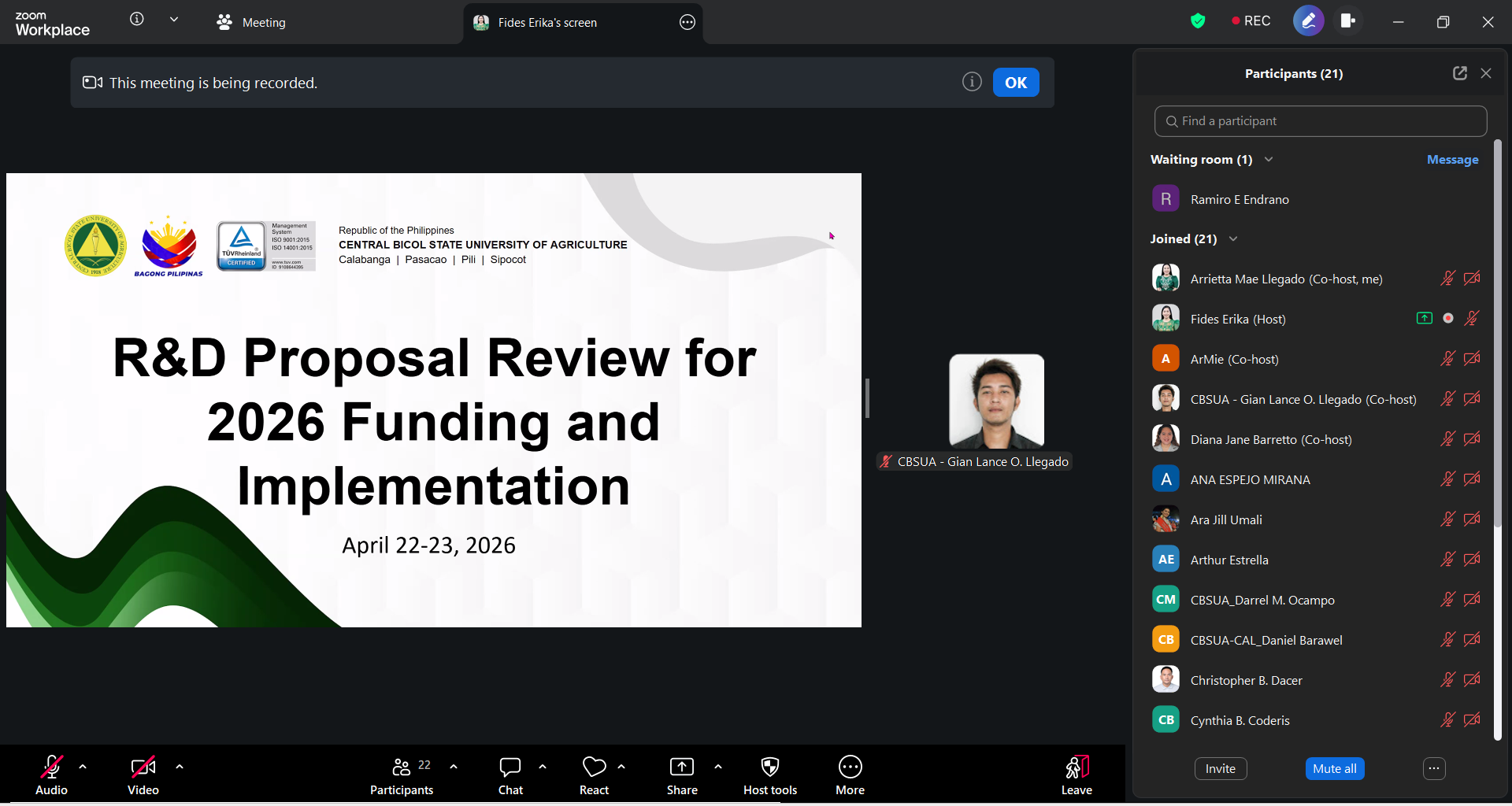This screenshot has height=806, width=1512.
Task: Click Message link for waiting room
Action: coord(1452,160)
